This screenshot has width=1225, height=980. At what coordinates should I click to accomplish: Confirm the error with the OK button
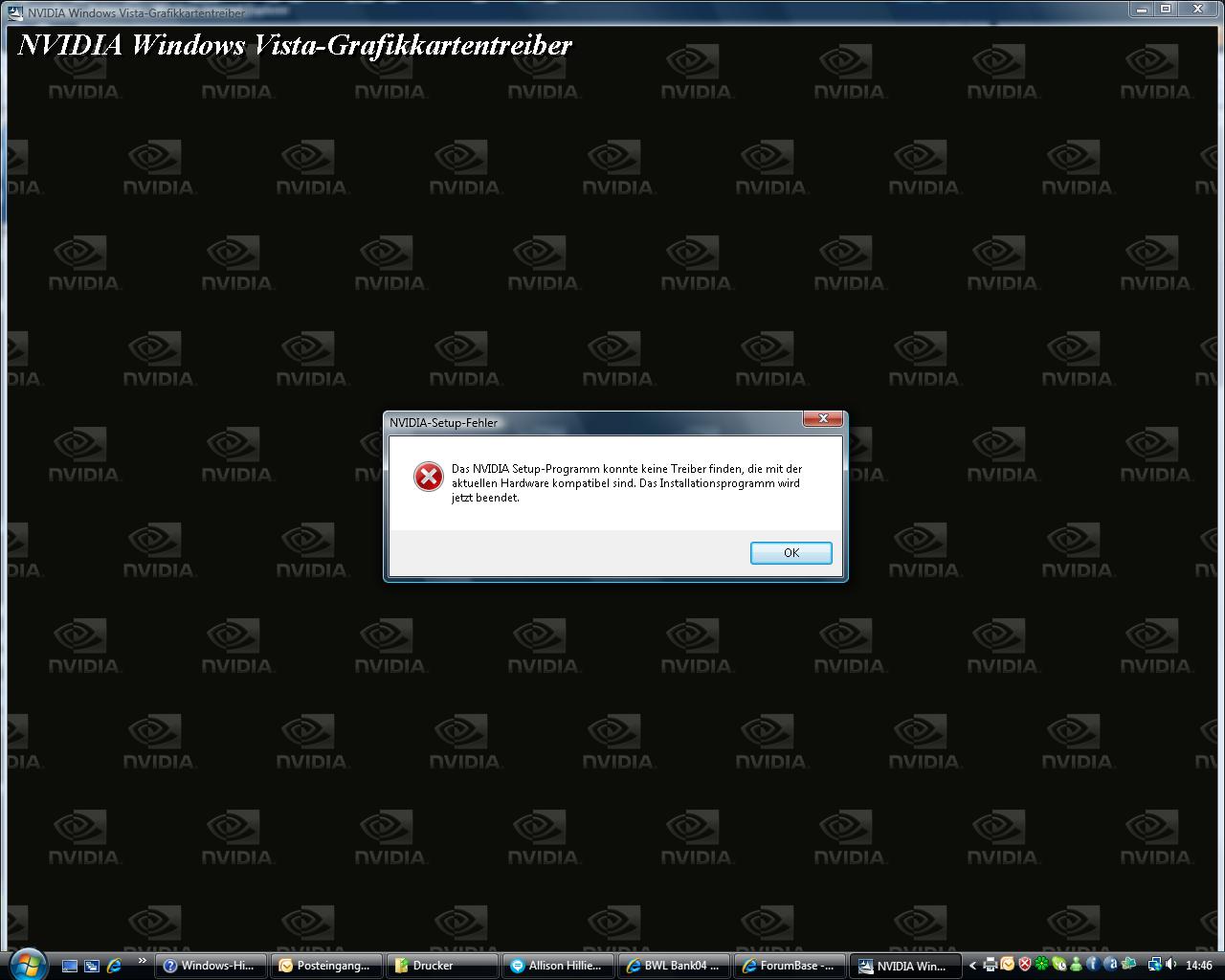click(x=791, y=553)
